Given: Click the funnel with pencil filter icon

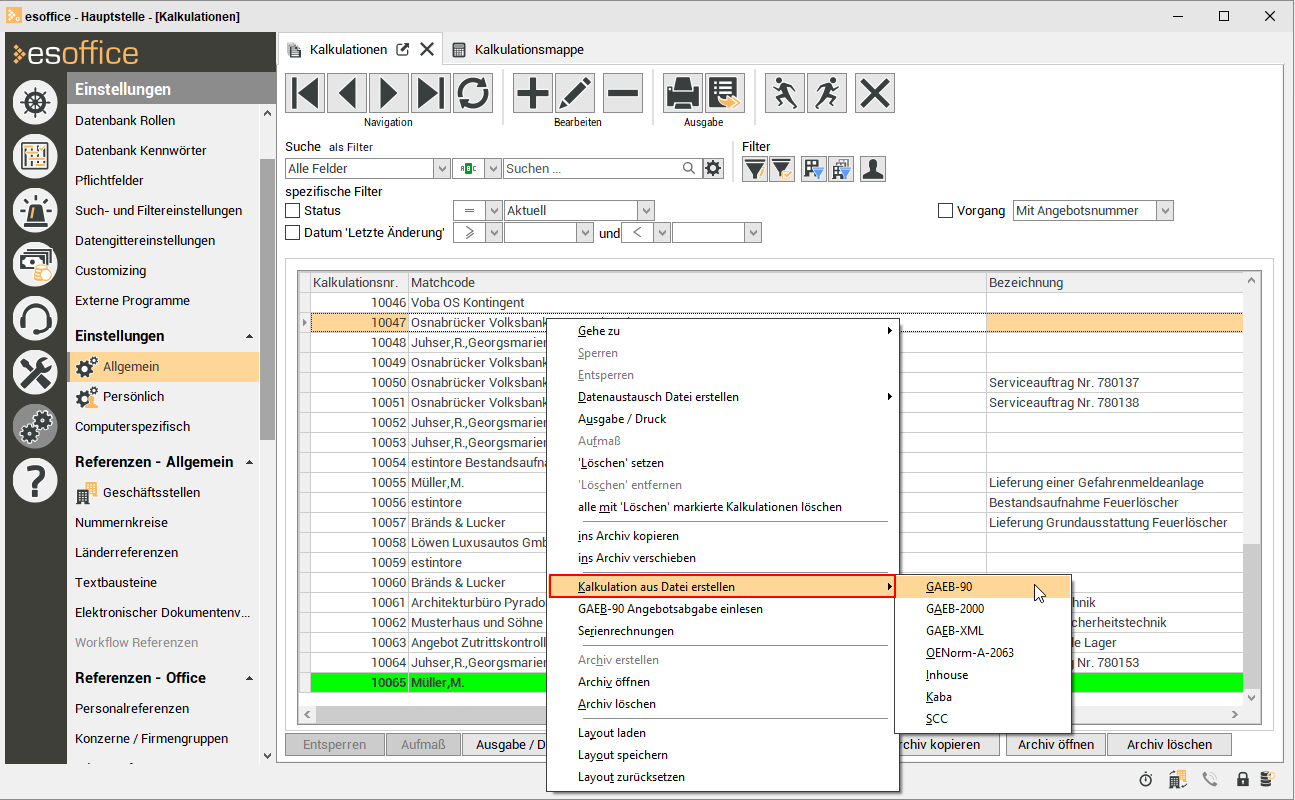Looking at the screenshot, I should (755, 169).
